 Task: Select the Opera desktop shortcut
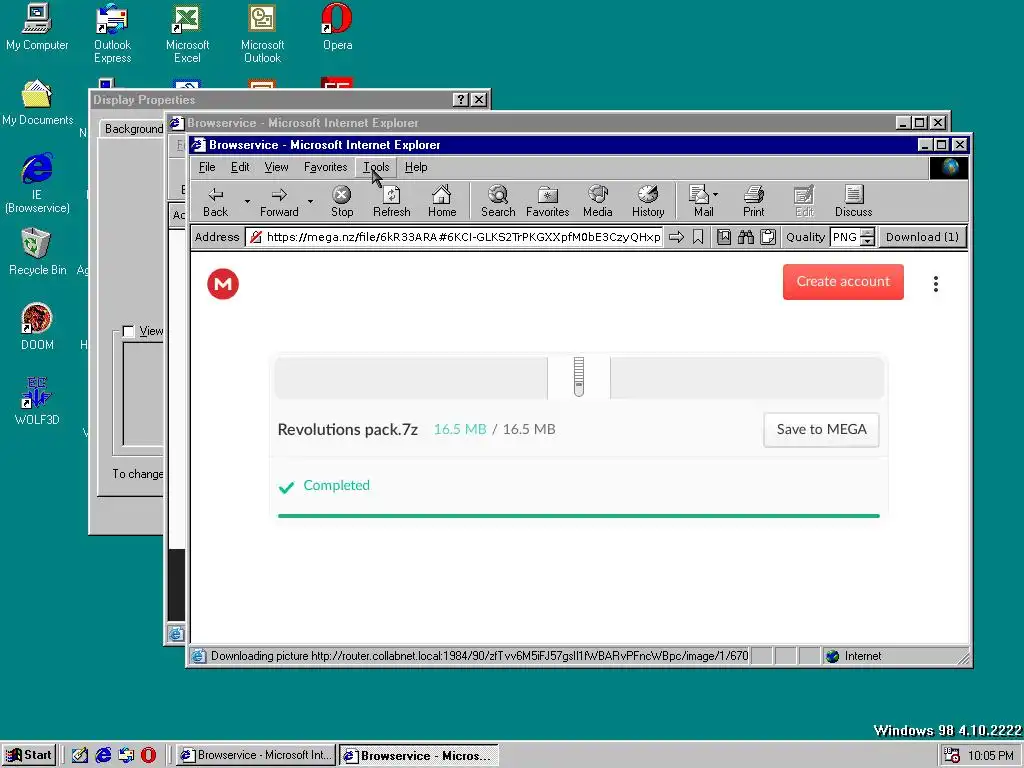click(x=338, y=27)
